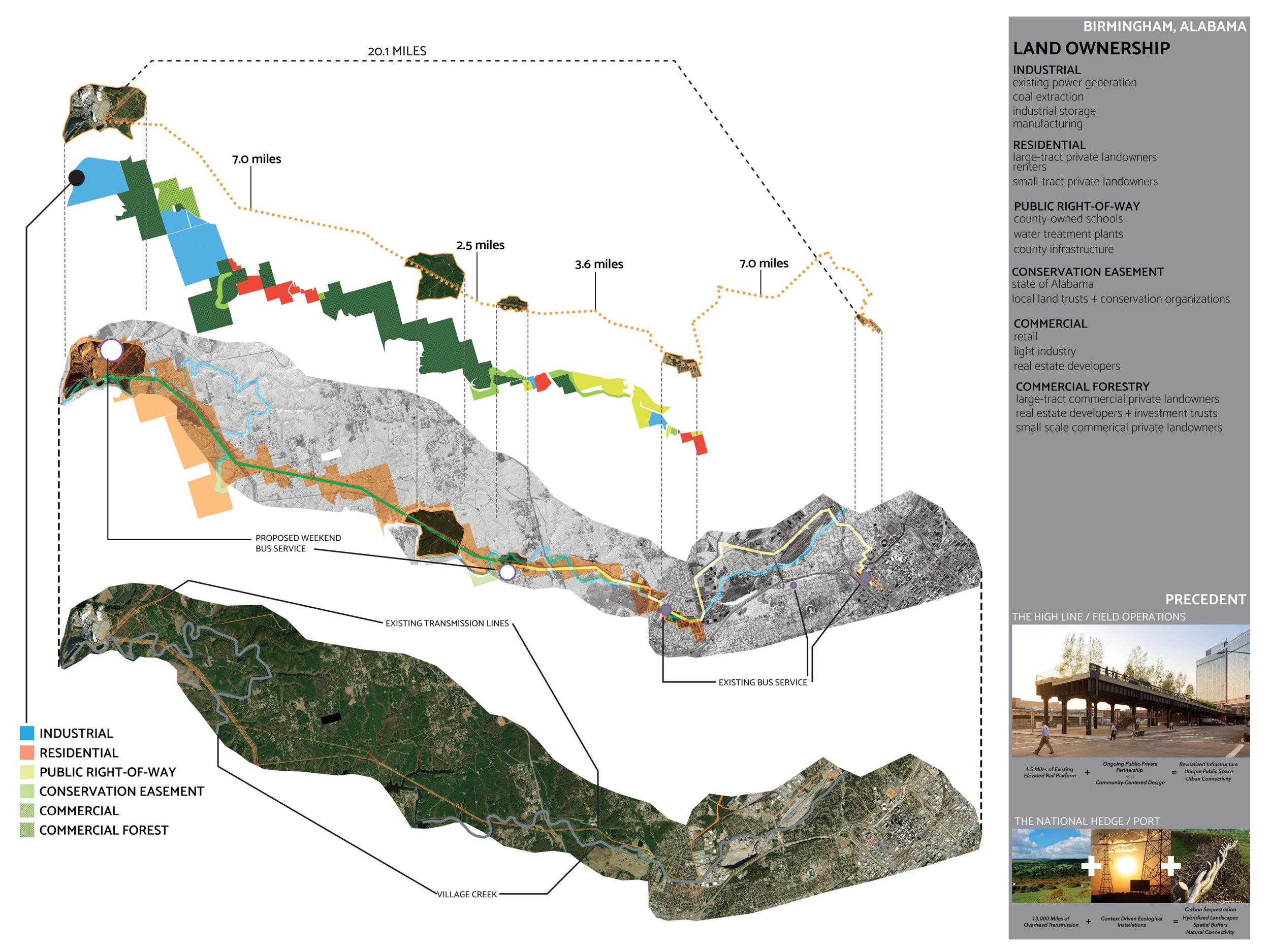Click the Public Right-of-Way yellow swatch
This screenshot has width=1270, height=952.
(27, 772)
